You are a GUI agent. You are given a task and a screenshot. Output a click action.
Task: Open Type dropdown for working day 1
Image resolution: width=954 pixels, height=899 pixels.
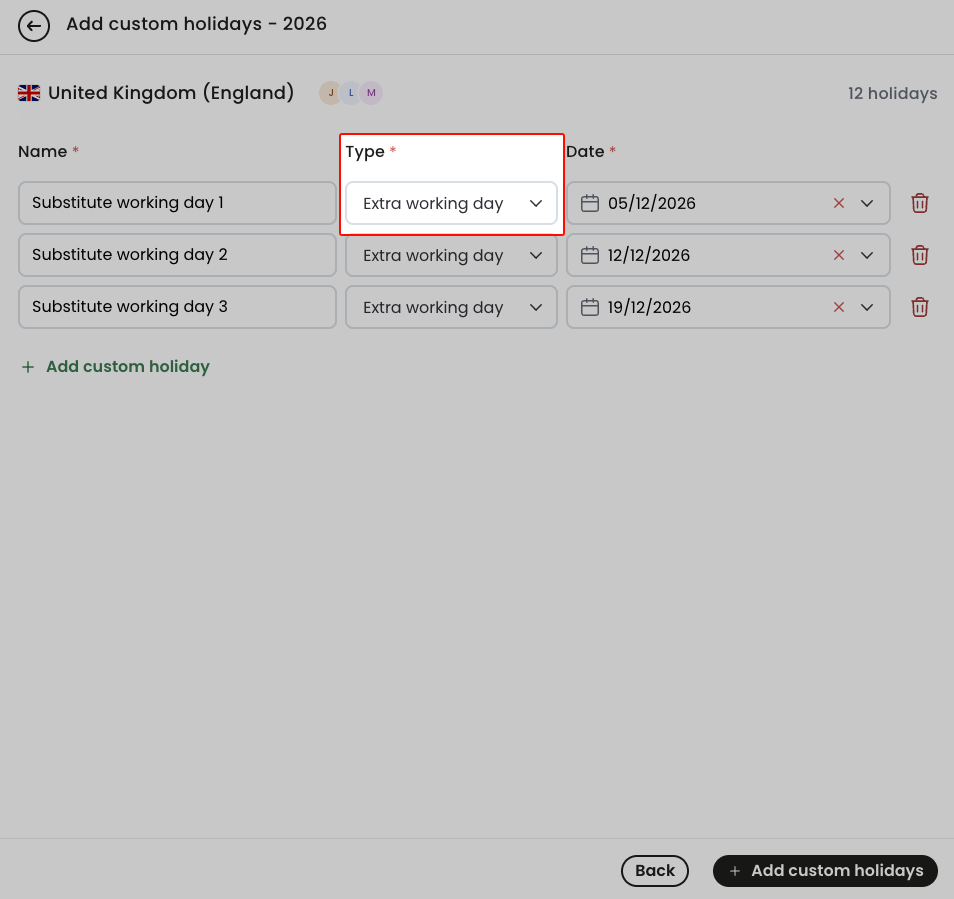[x=451, y=203]
